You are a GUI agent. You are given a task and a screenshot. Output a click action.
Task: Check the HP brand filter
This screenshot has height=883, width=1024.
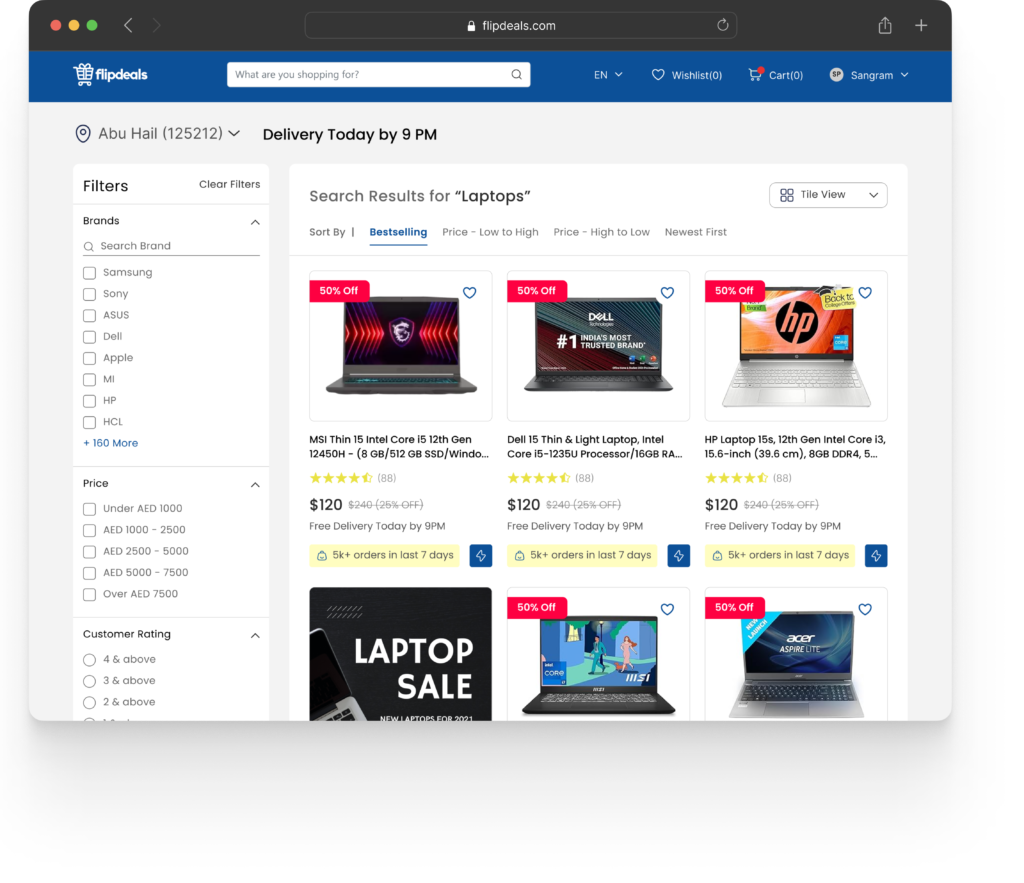point(89,401)
